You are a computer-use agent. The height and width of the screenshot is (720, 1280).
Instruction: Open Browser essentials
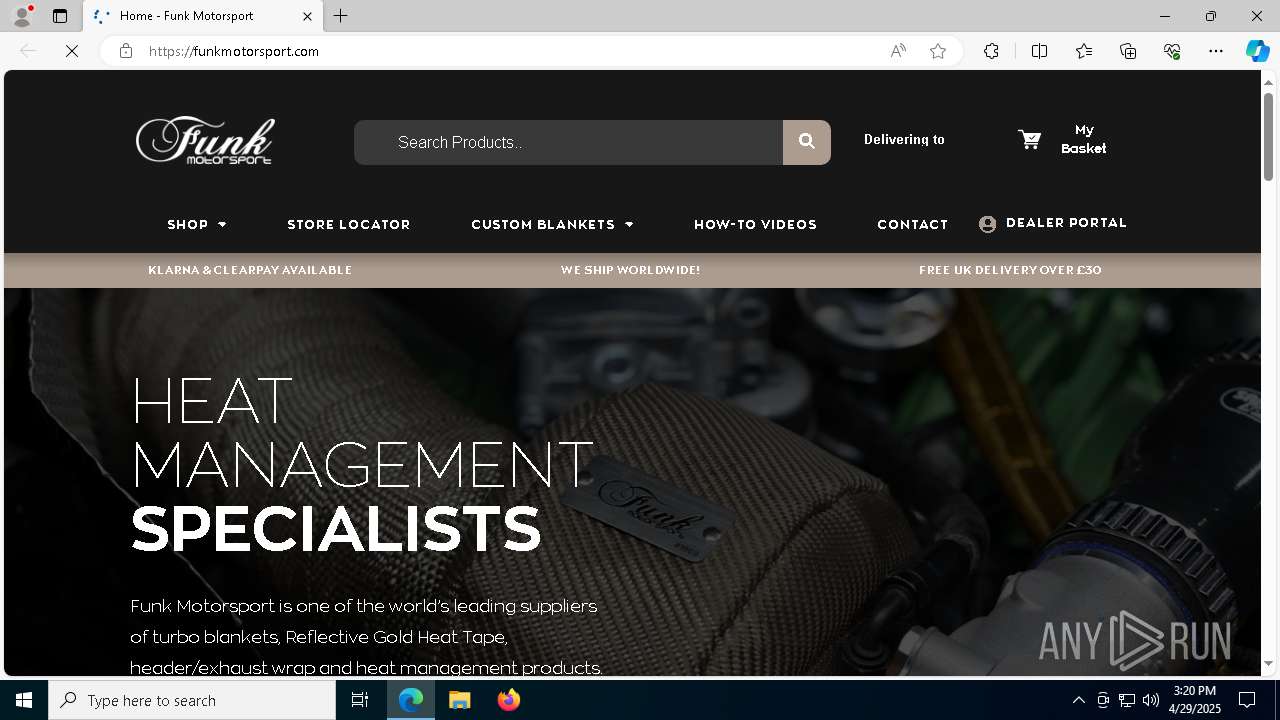click(1172, 51)
